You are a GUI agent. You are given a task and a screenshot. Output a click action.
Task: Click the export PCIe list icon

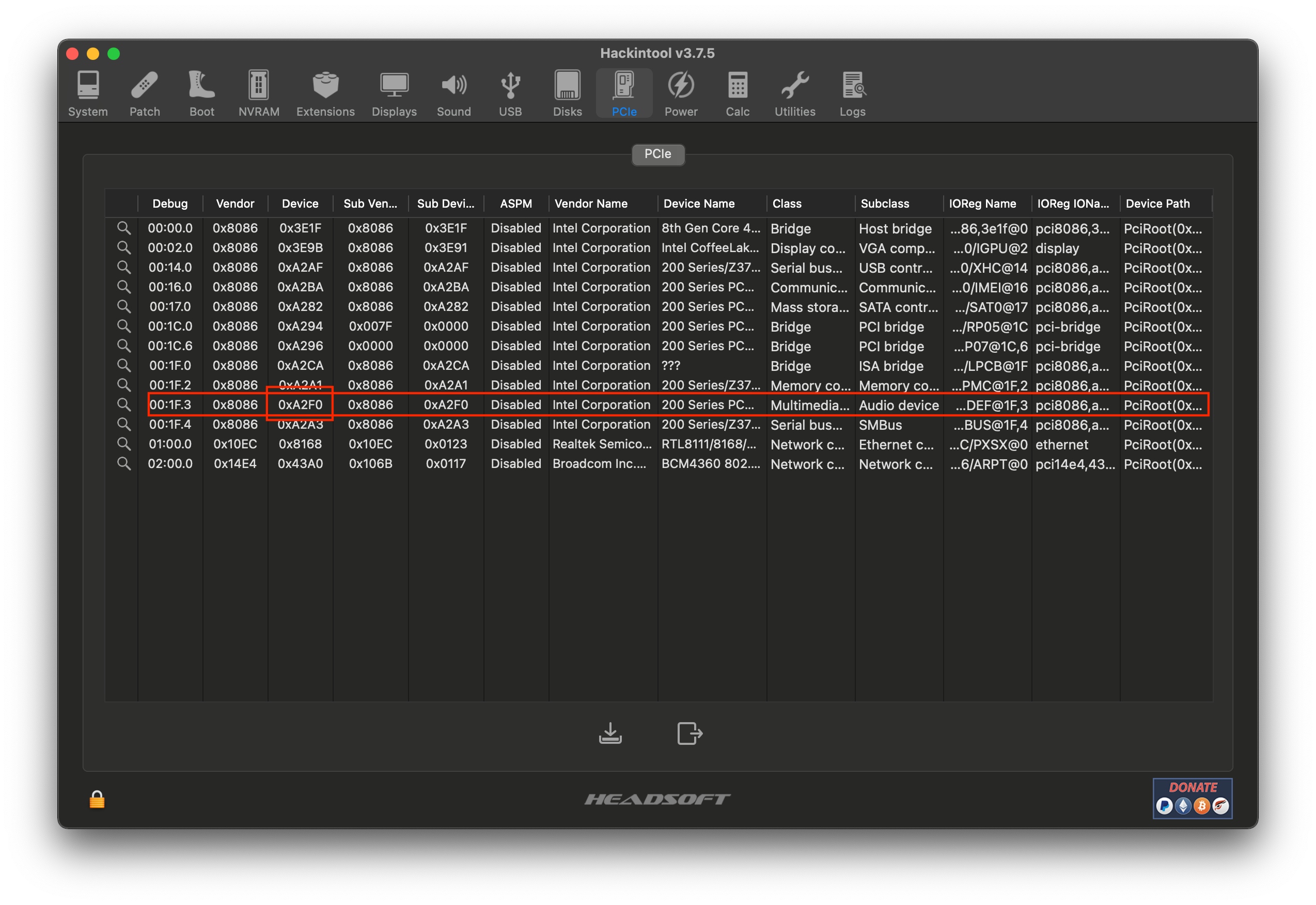click(690, 732)
